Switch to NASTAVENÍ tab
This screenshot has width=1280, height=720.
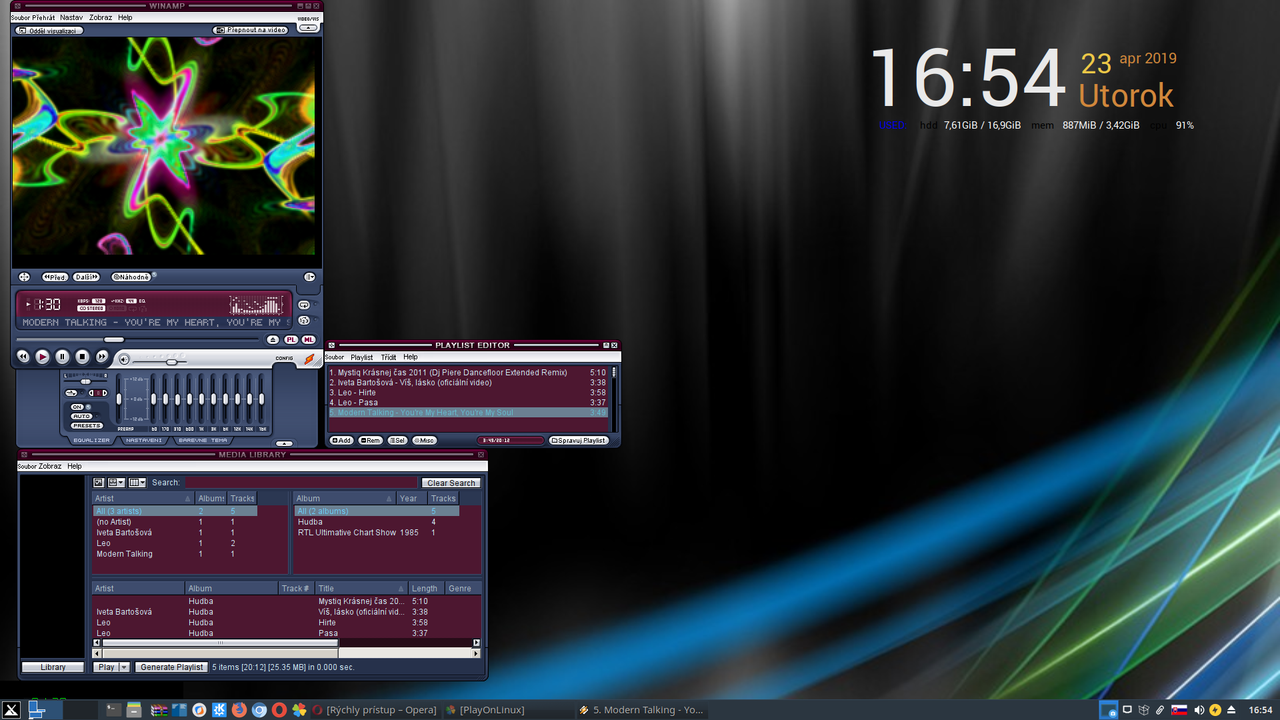pos(144,440)
